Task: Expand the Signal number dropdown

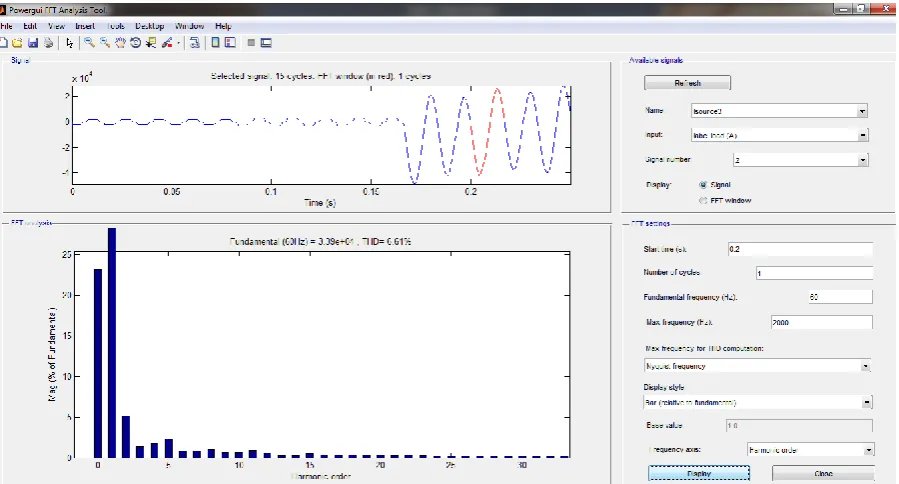Action: (863, 160)
